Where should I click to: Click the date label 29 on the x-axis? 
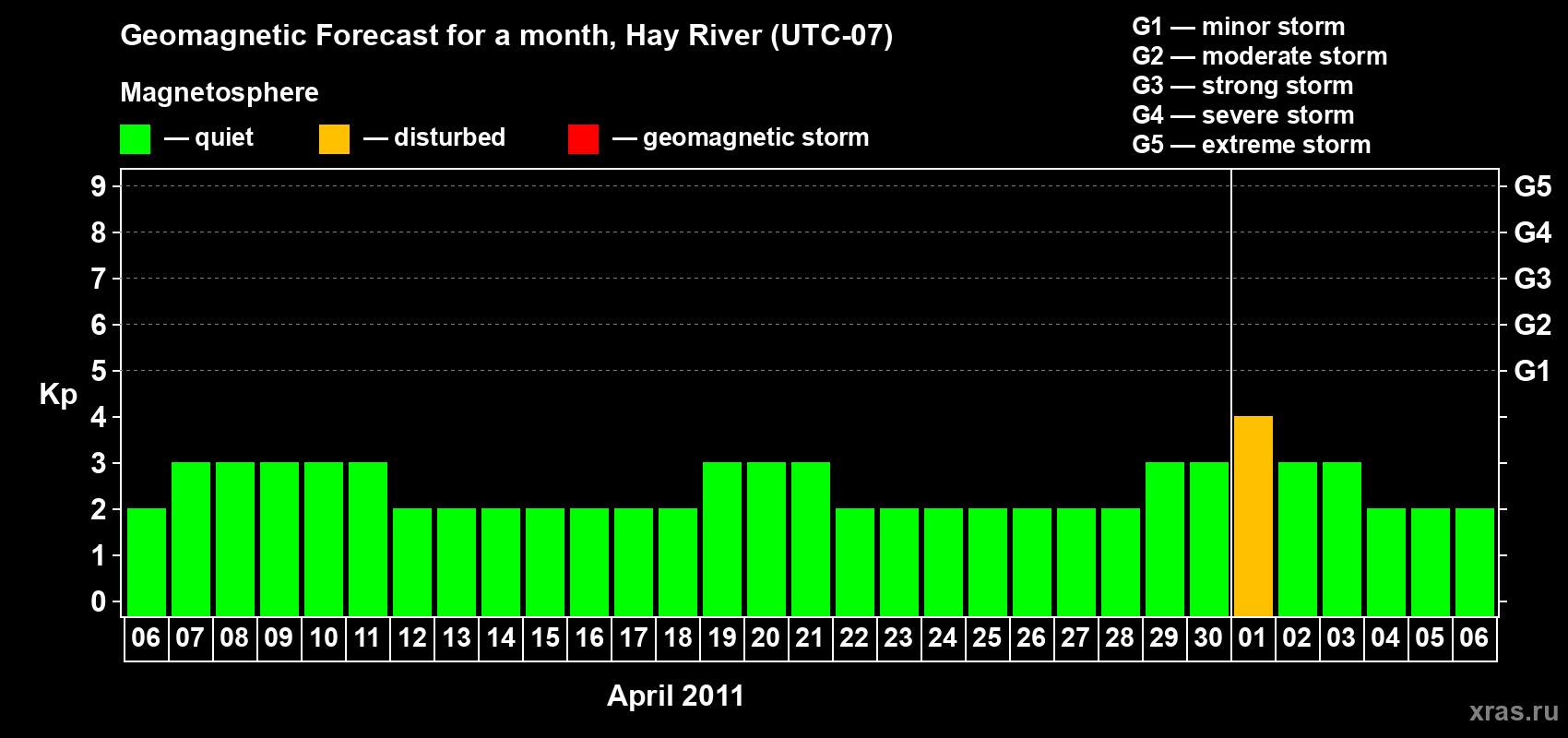click(1164, 637)
